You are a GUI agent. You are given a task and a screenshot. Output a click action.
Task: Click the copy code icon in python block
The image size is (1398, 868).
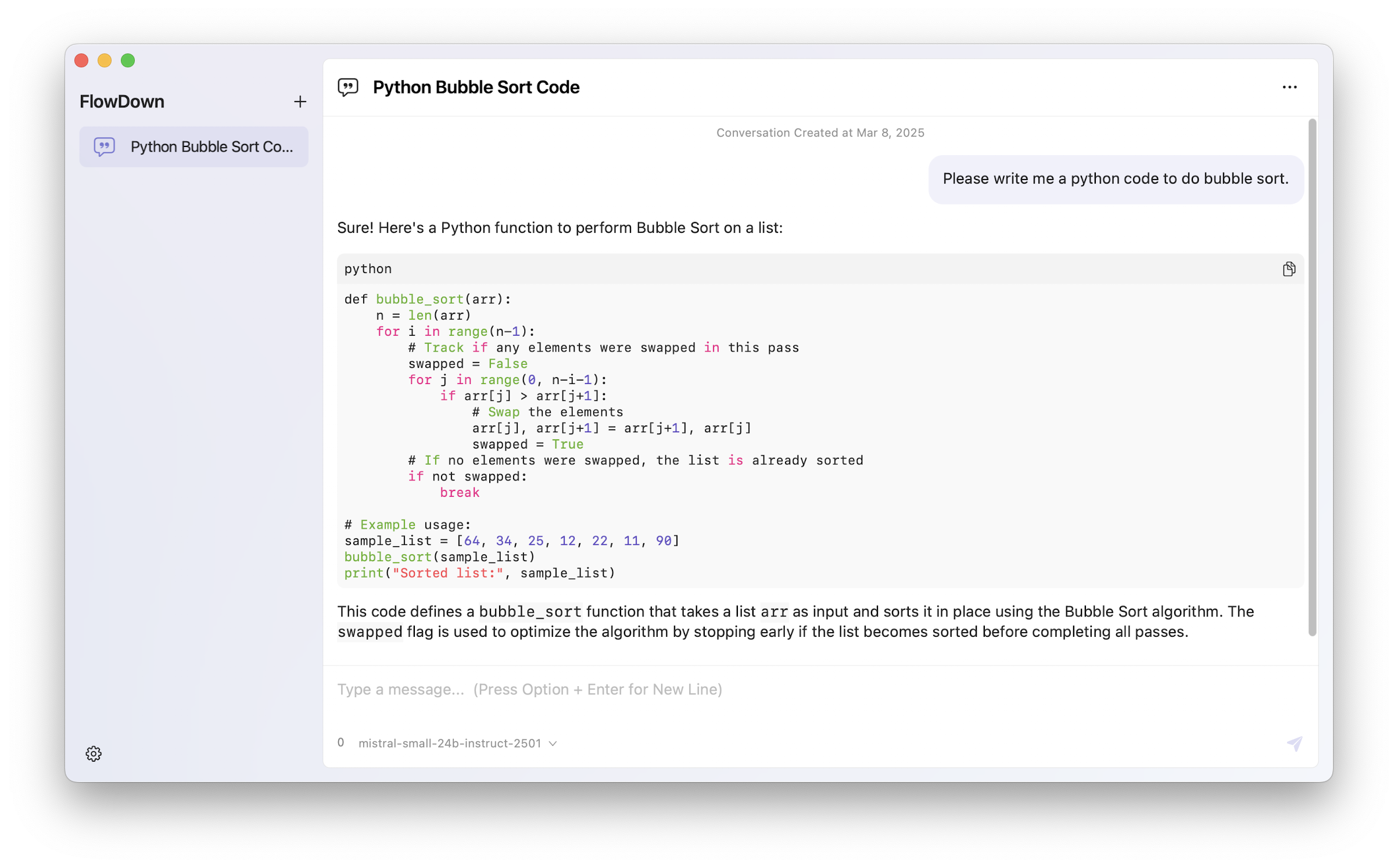(x=1288, y=269)
